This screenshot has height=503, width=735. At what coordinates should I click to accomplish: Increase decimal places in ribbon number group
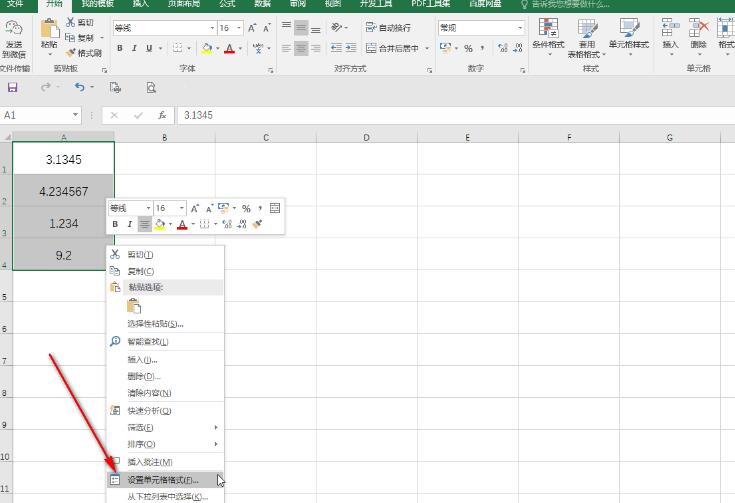click(x=502, y=48)
